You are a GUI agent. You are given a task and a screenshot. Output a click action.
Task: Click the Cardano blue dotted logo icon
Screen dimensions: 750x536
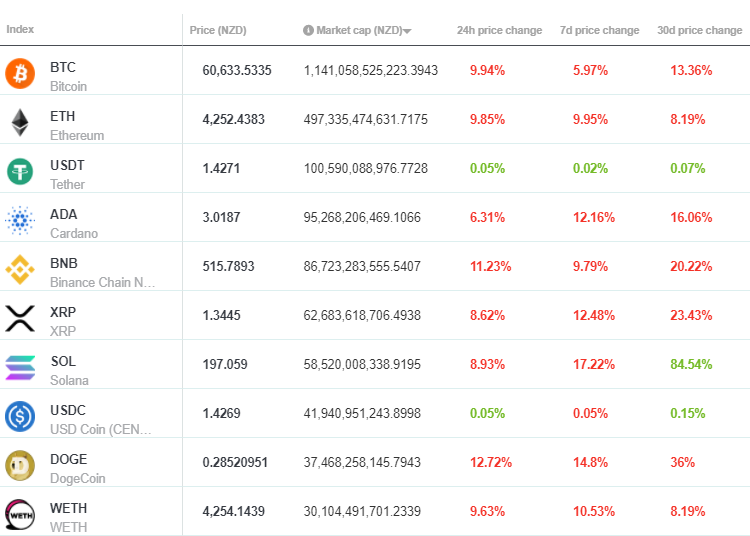20,220
